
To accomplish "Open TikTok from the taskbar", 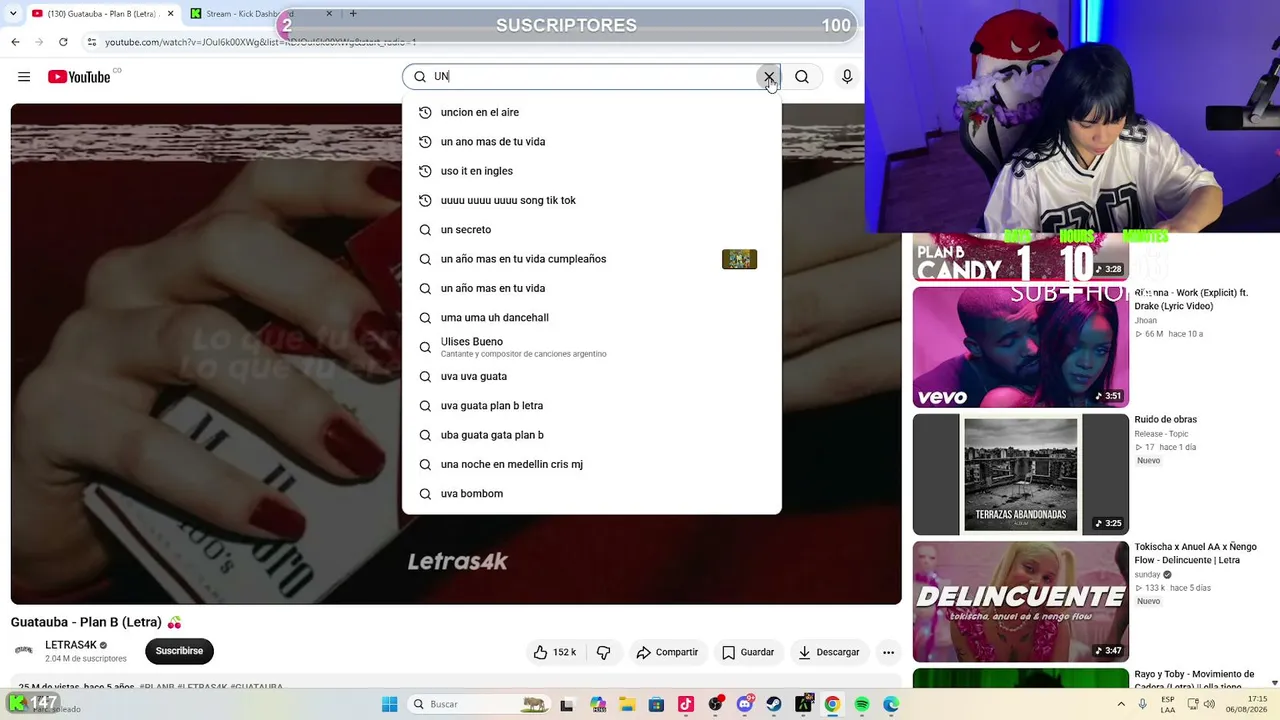I will click(685, 704).
